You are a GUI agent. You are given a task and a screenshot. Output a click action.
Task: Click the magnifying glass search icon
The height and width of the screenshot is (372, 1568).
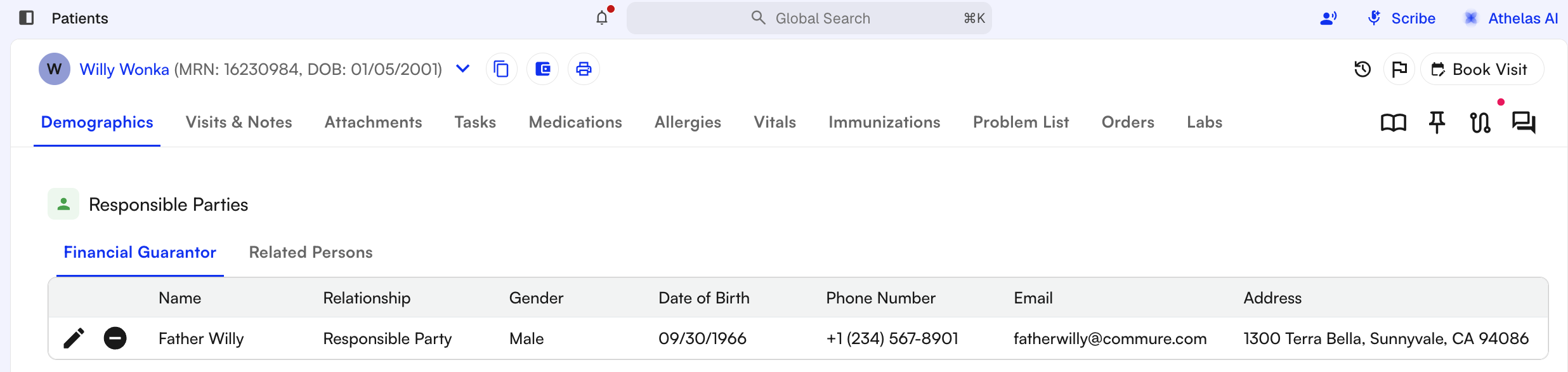(x=758, y=18)
